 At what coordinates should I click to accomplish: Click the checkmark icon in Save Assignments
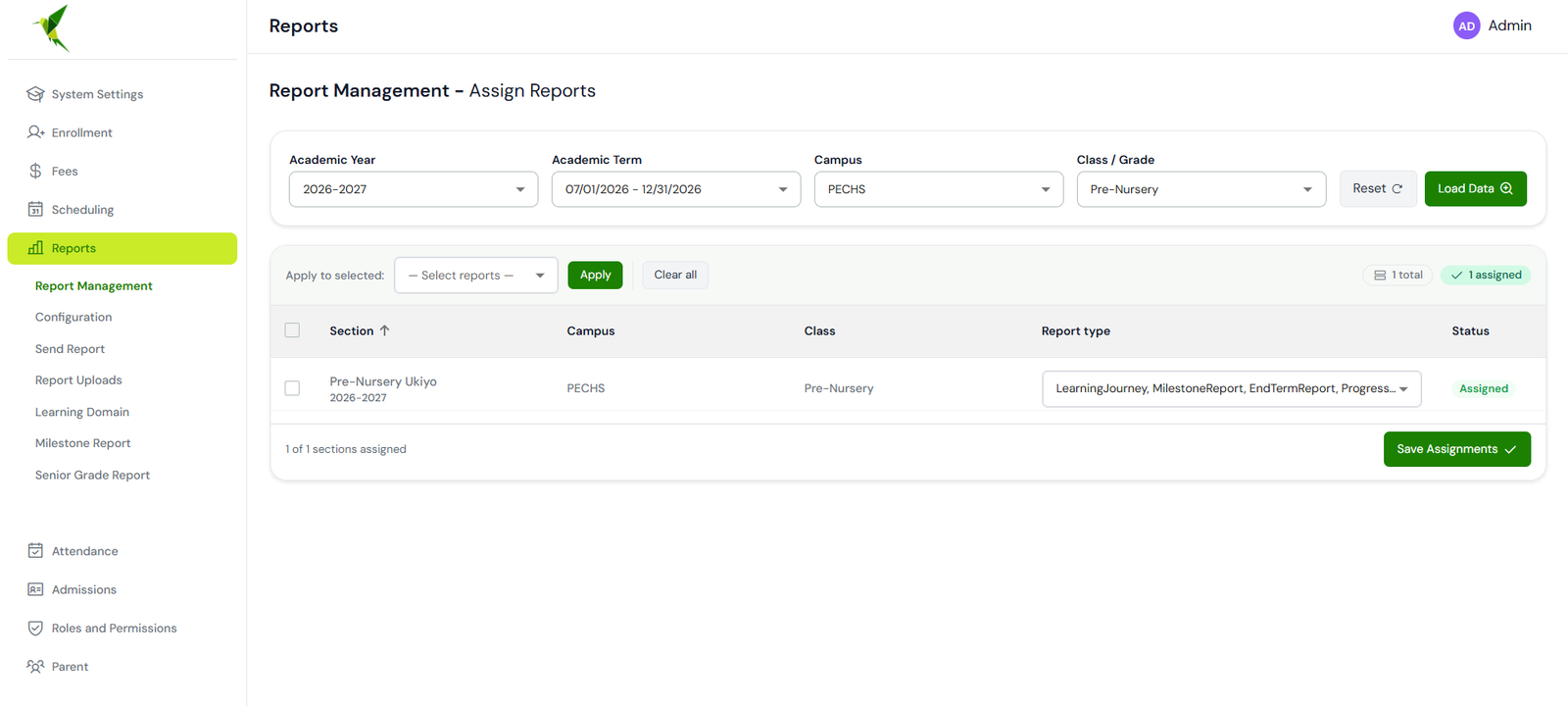tap(1510, 449)
